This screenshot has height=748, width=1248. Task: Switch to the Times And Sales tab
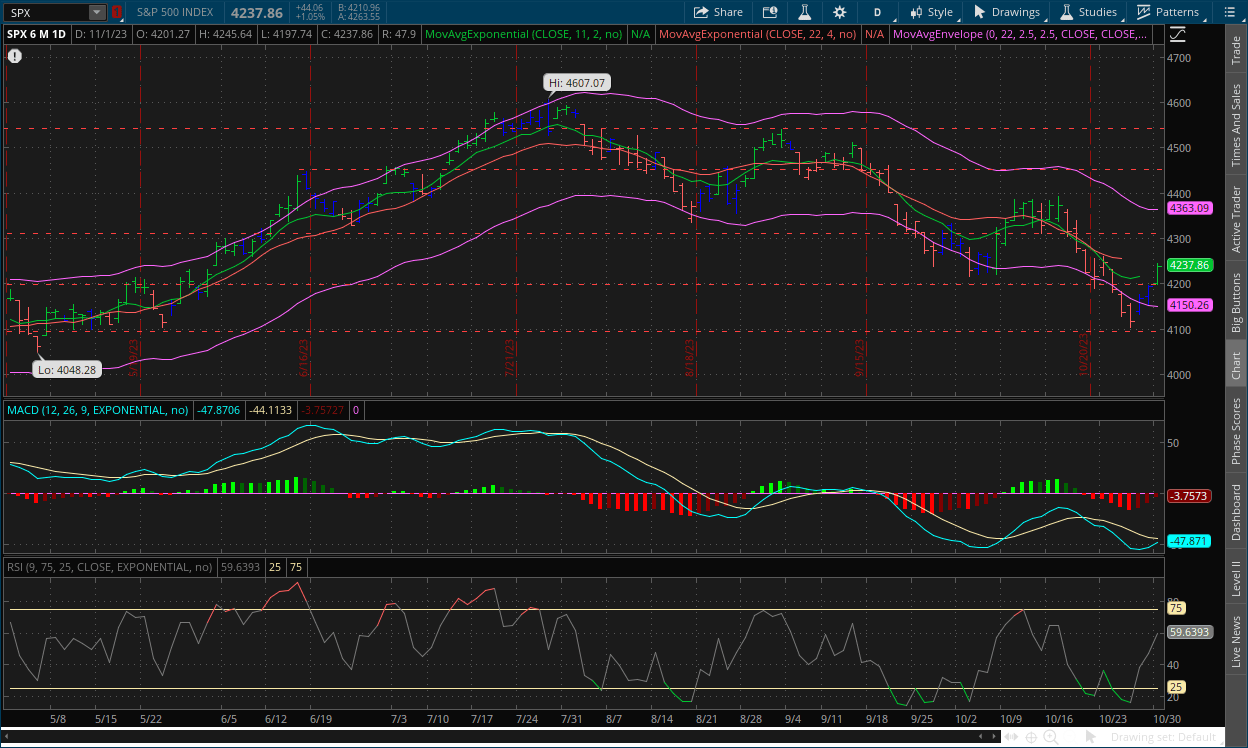1236,125
